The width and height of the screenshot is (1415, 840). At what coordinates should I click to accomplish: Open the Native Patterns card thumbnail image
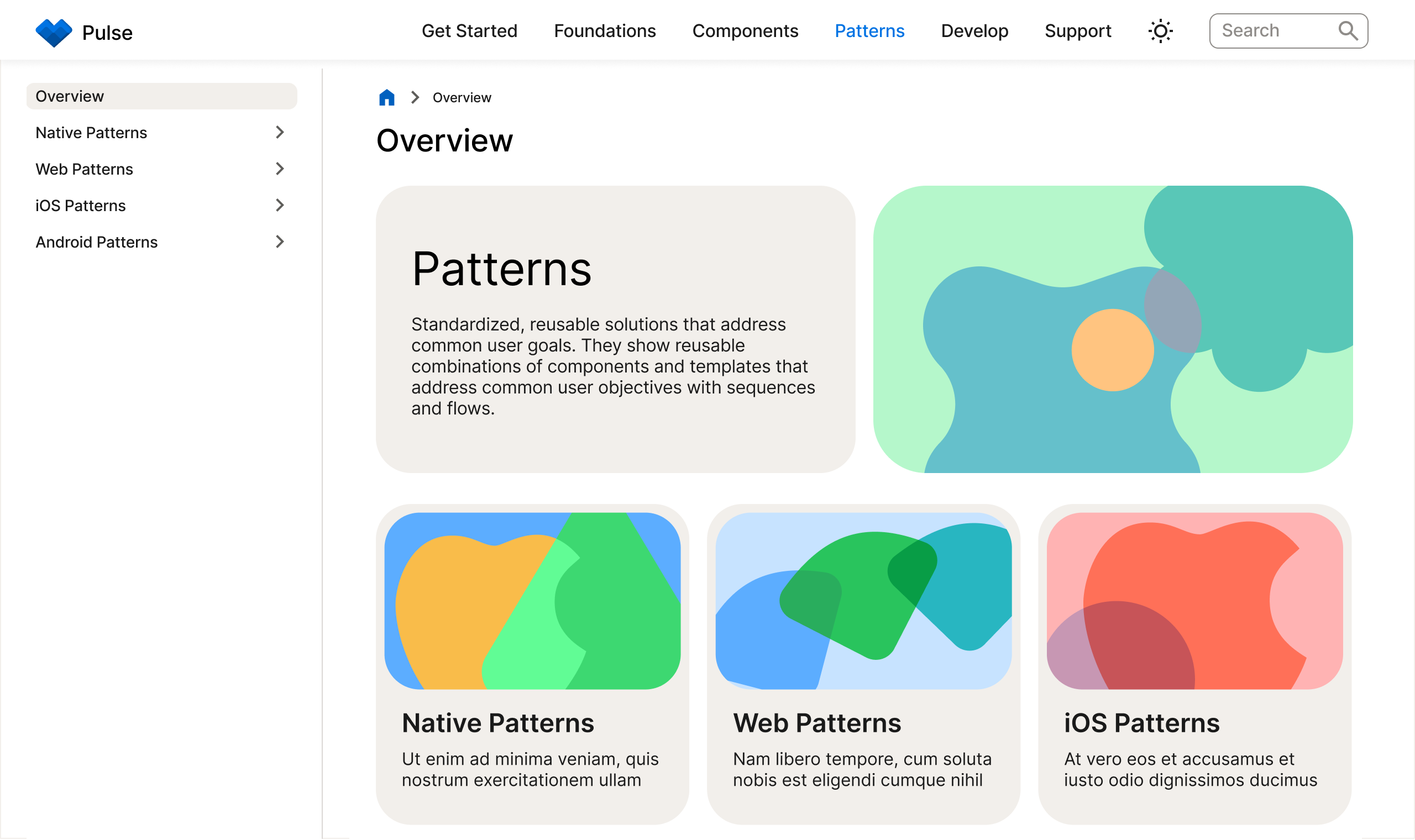[534, 600]
